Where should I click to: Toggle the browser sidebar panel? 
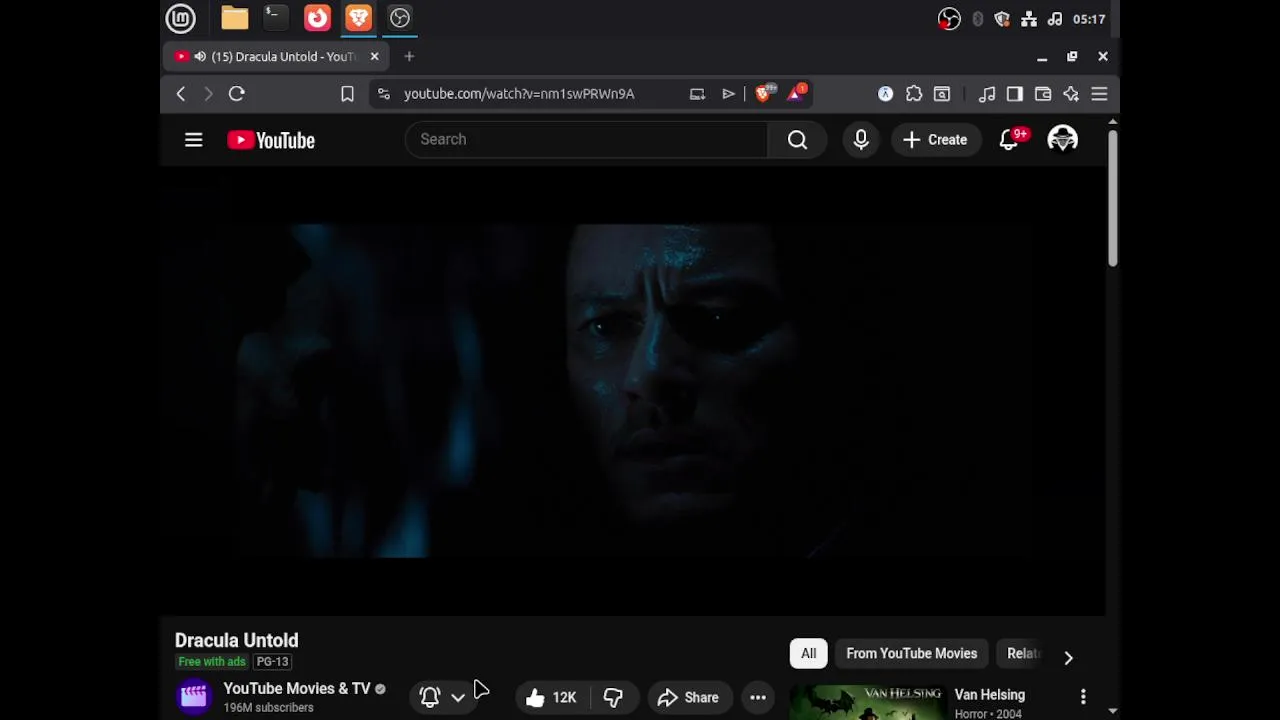tap(1015, 94)
